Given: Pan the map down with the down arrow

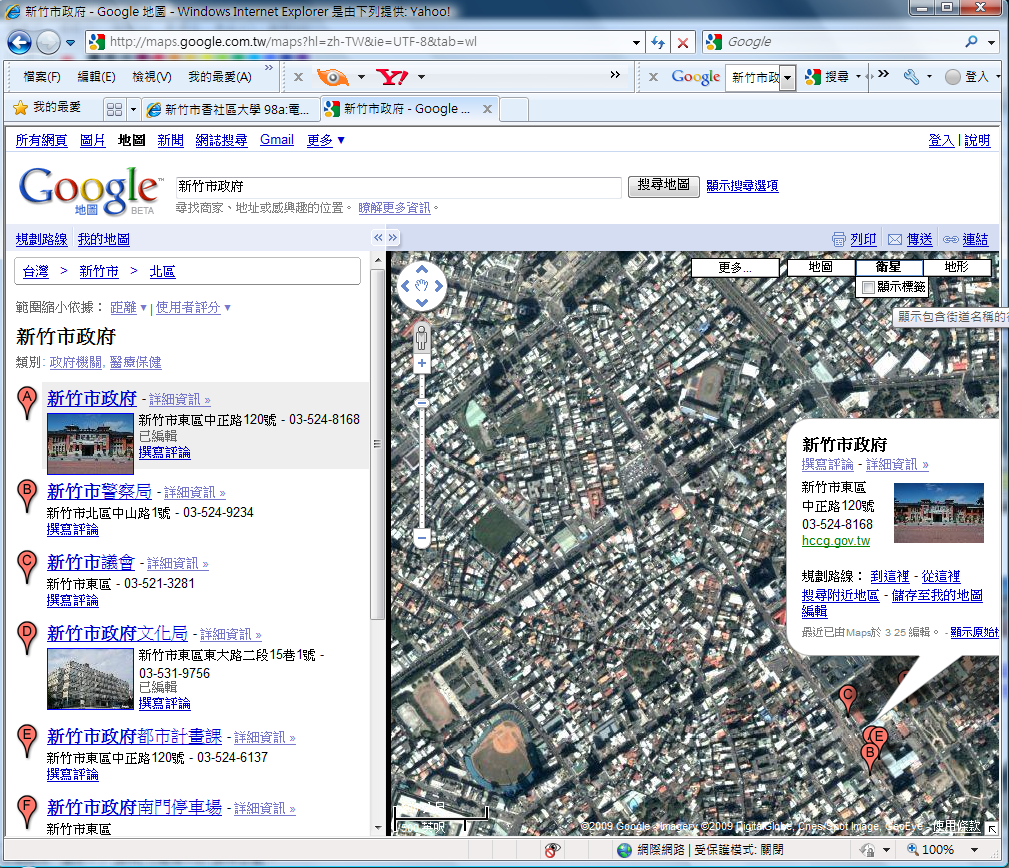Looking at the screenshot, I should 421,302.
